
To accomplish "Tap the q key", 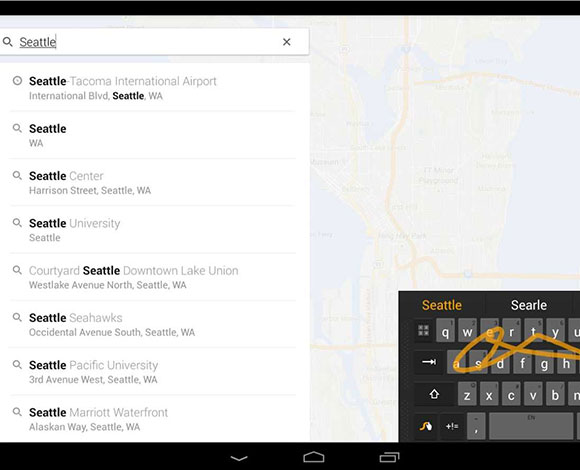I will coord(445,331).
